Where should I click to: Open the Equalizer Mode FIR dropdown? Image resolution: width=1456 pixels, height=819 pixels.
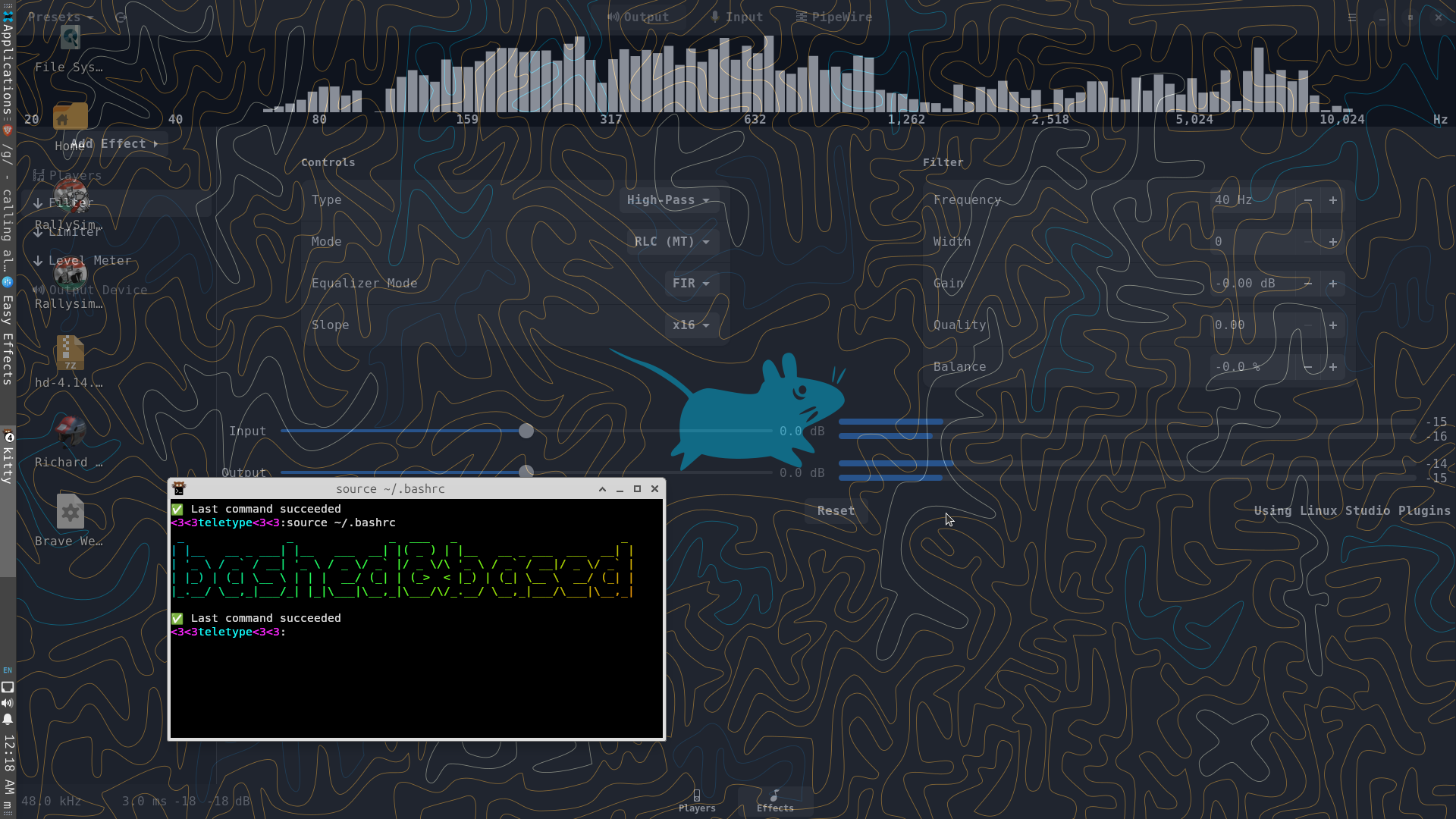click(x=691, y=284)
